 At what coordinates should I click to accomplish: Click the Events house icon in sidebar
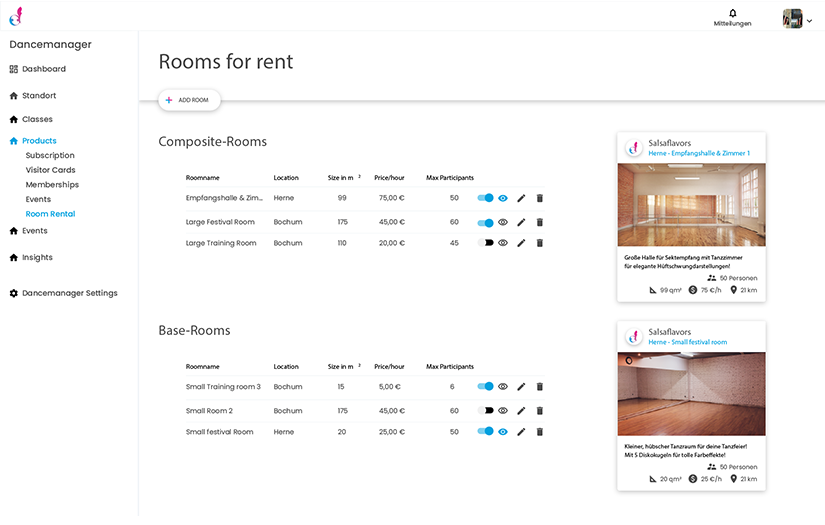coord(14,231)
